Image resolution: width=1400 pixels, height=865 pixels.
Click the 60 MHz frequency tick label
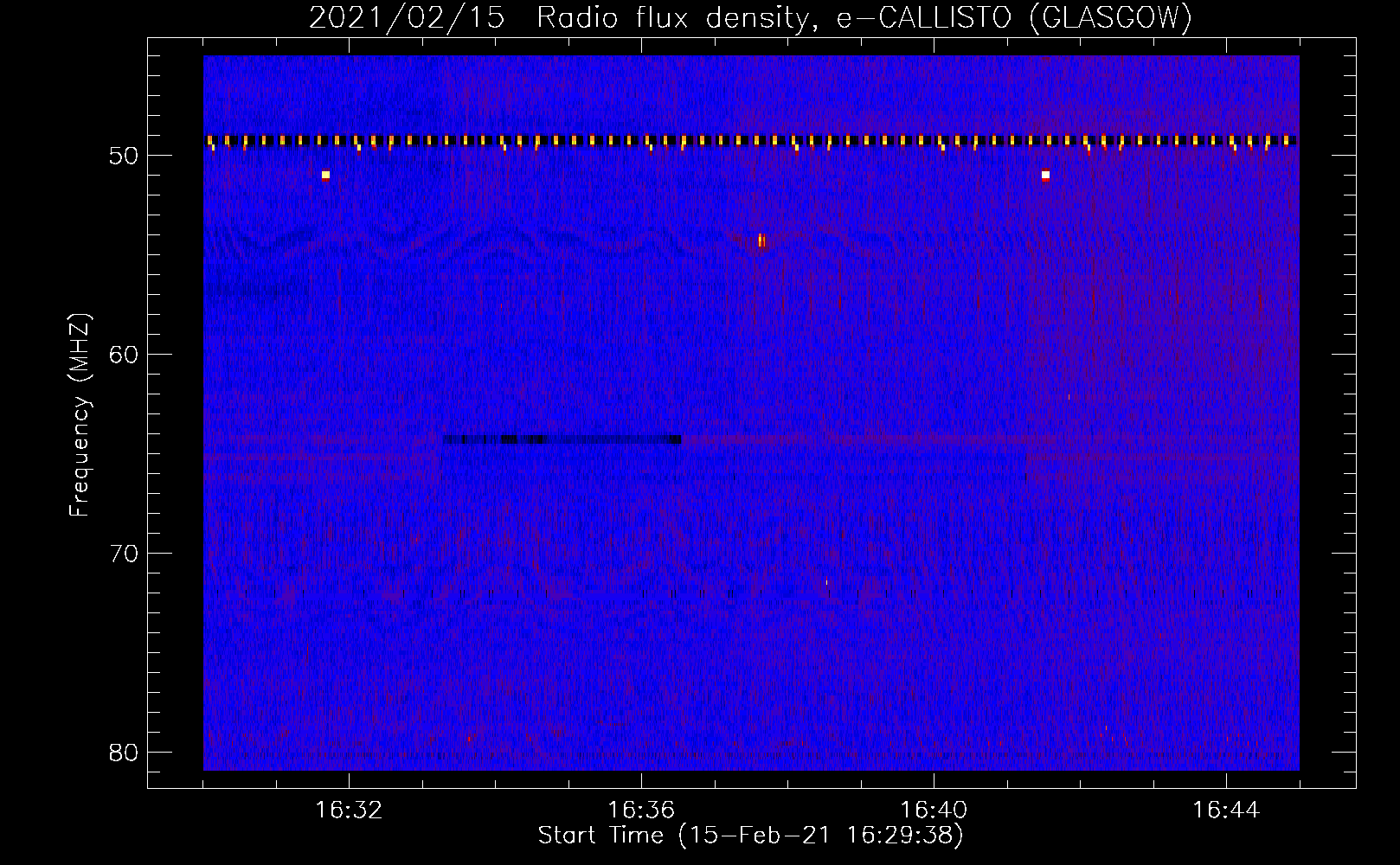pos(125,355)
